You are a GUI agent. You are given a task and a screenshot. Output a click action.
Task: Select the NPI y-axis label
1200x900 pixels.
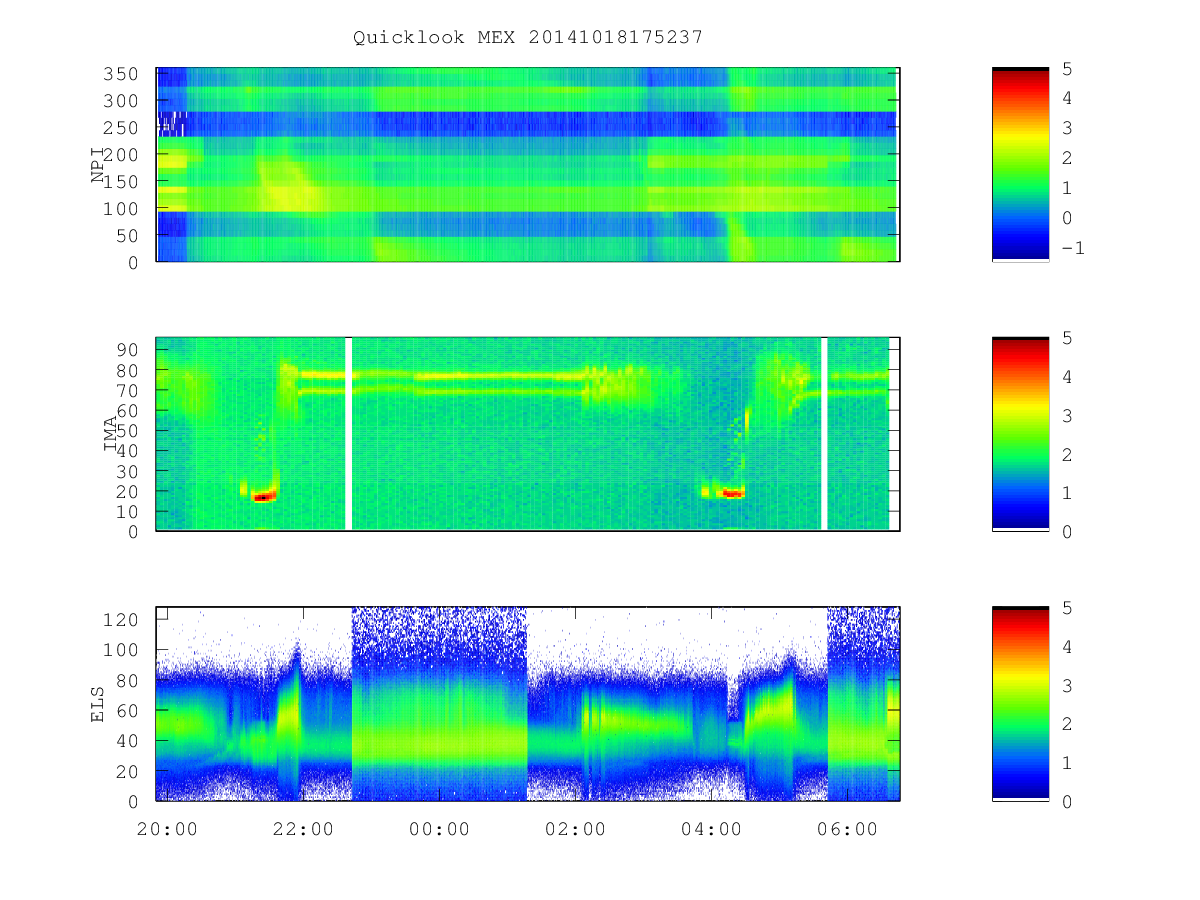pos(98,165)
